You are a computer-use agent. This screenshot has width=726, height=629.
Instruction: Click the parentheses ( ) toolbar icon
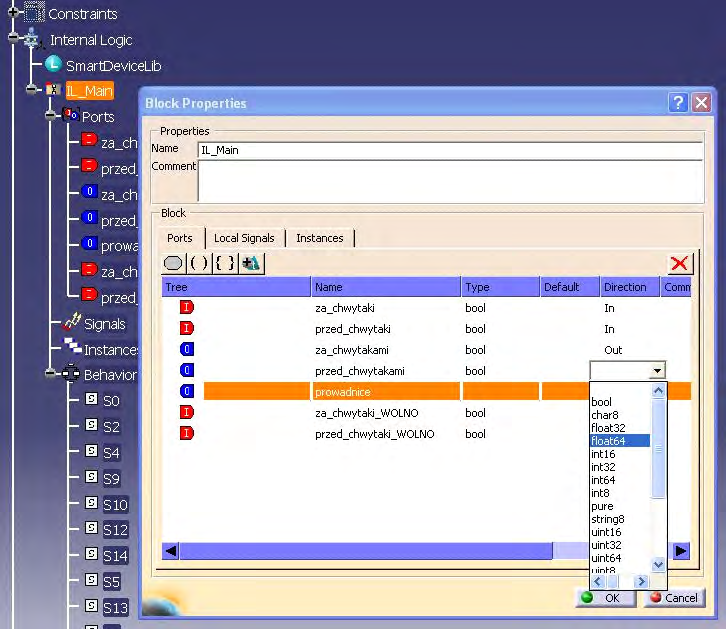pyautogui.click(x=199, y=263)
